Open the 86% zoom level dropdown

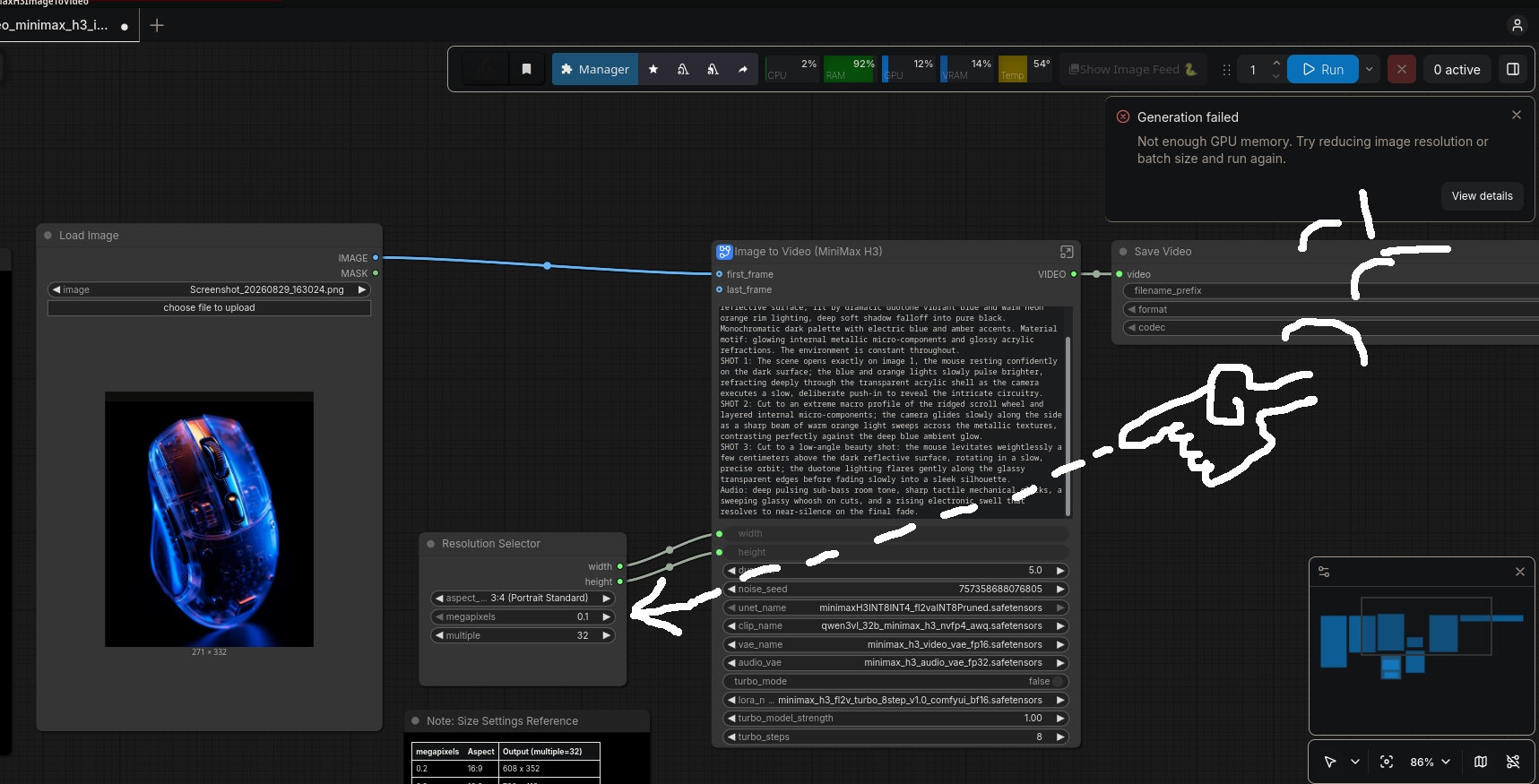pyautogui.click(x=1430, y=762)
